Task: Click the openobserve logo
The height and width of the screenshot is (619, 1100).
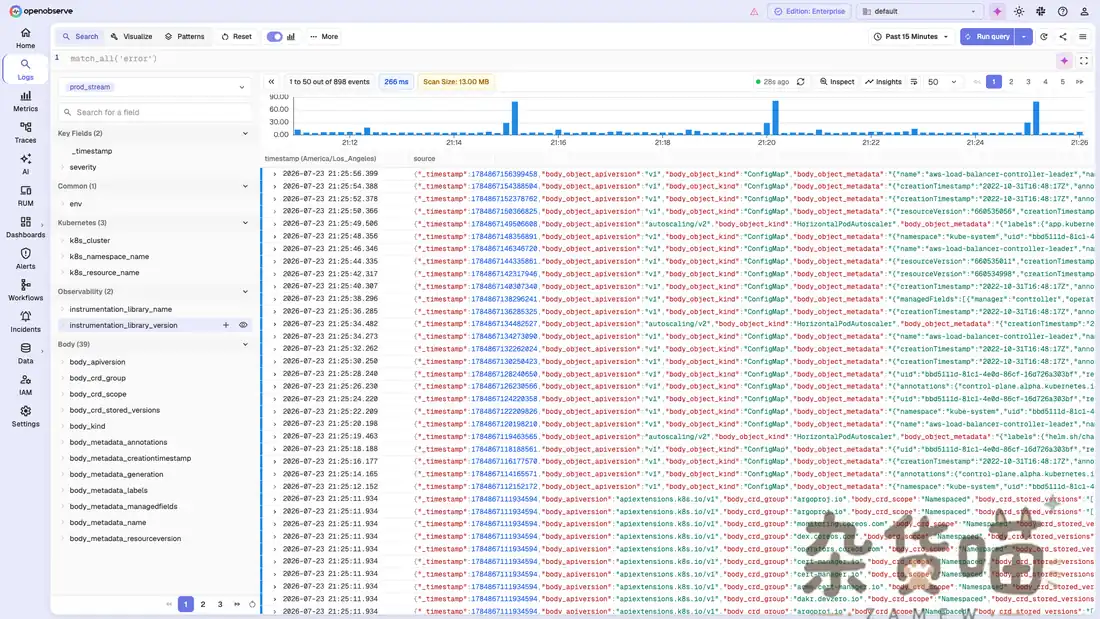Action: [x=41, y=11]
